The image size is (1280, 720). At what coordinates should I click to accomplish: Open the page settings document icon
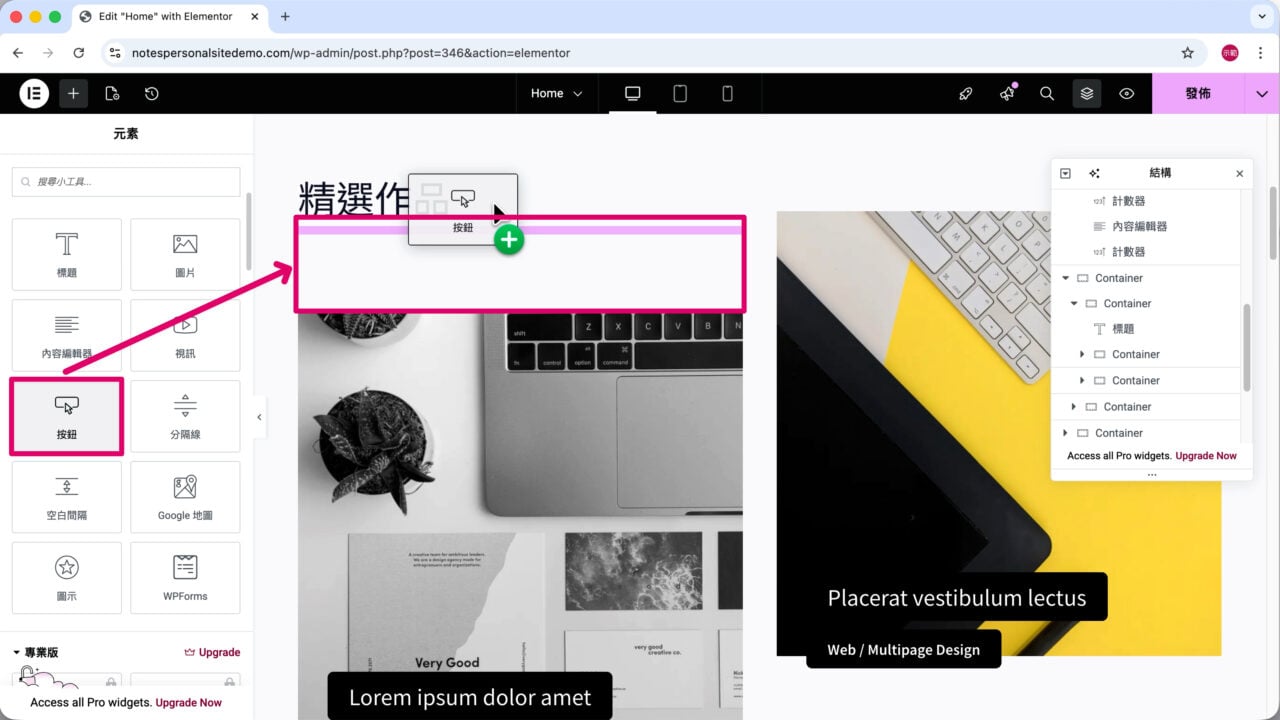pos(112,93)
